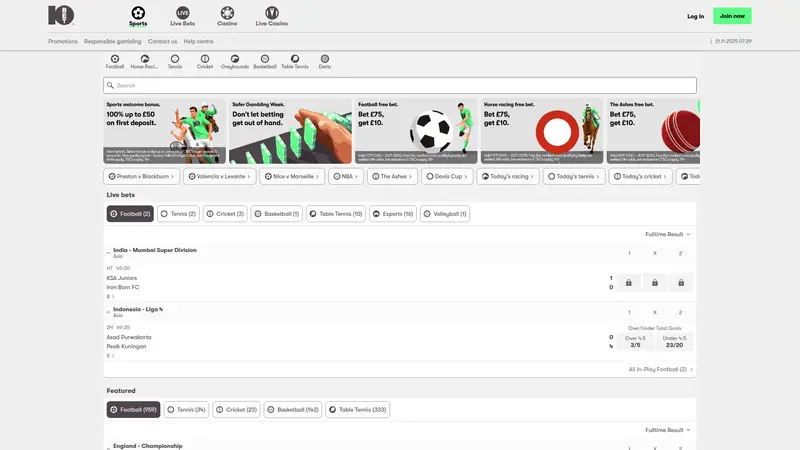The width and height of the screenshot is (800, 450).
Task: Open Preston v Blackburn quick link
Action: [x=141, y=177]
